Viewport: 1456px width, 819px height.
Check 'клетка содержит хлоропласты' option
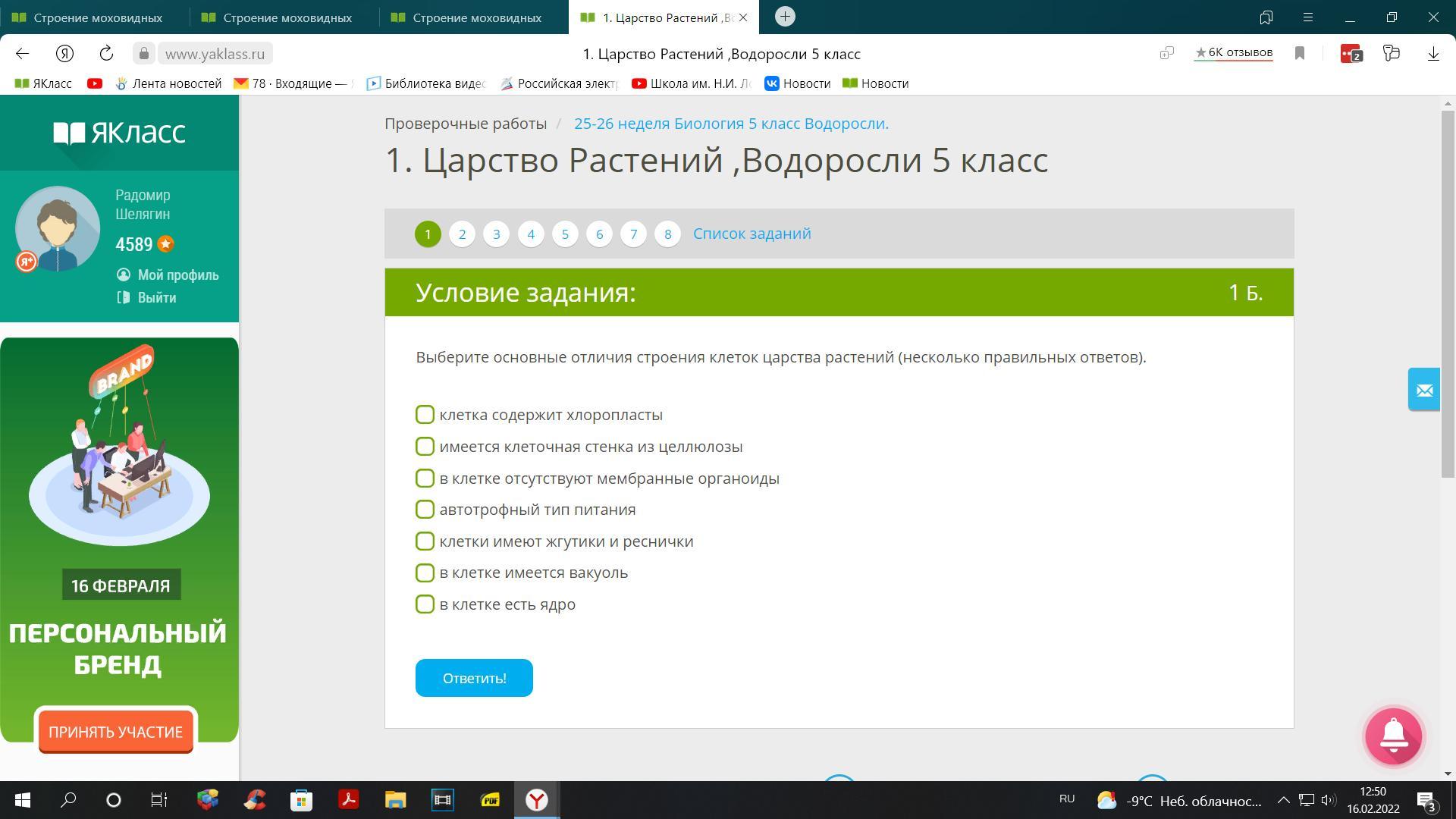pyautogui.click(x=425, y=415)
